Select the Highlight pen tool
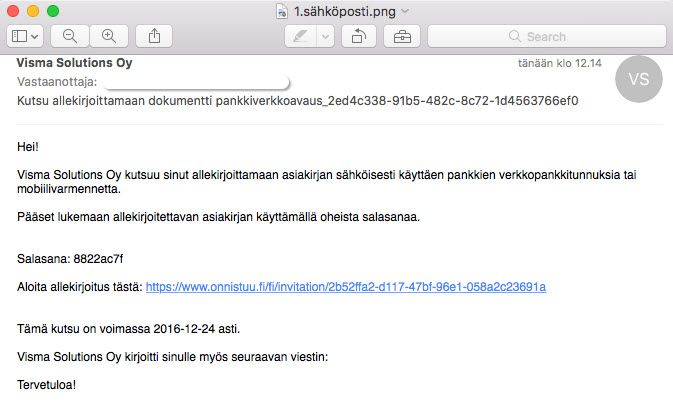The height and width of the screenshot is (405, 673). (300, 36)
